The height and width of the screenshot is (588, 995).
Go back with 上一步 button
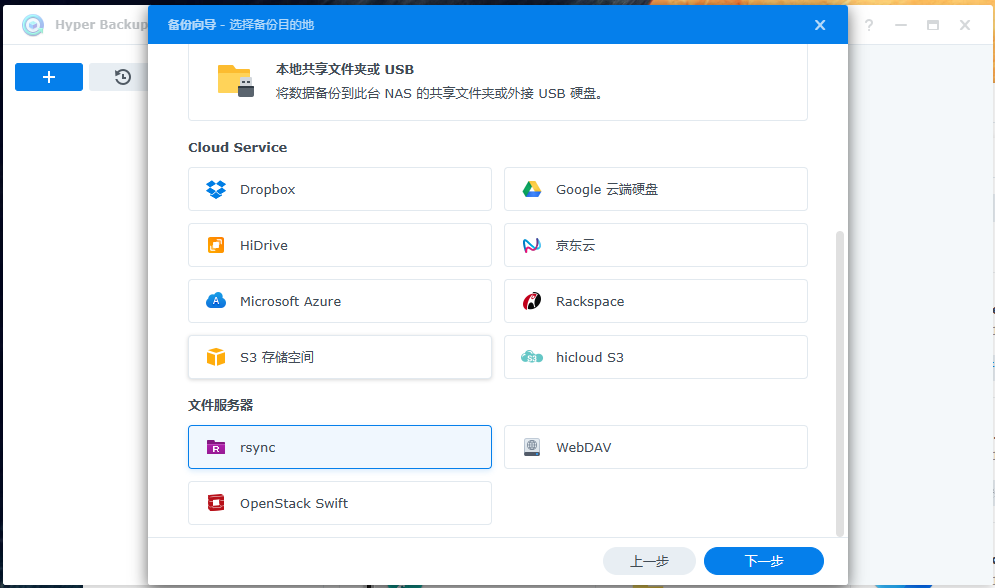pyautogui.click(x=649, y=561)
